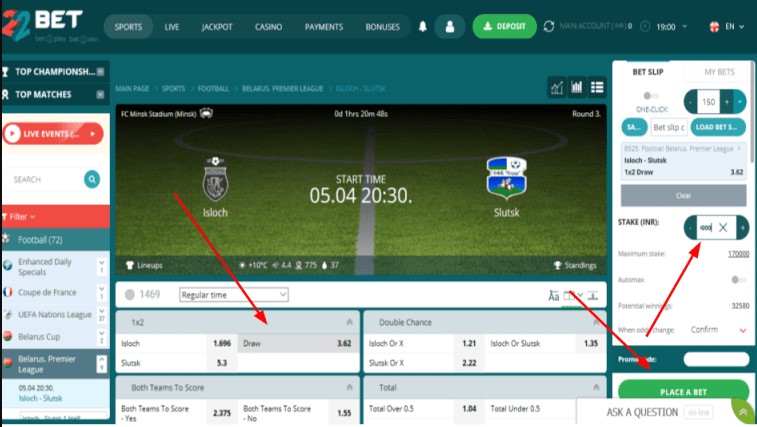Click the clock icon beside 19:00

[x=645, y=27]
